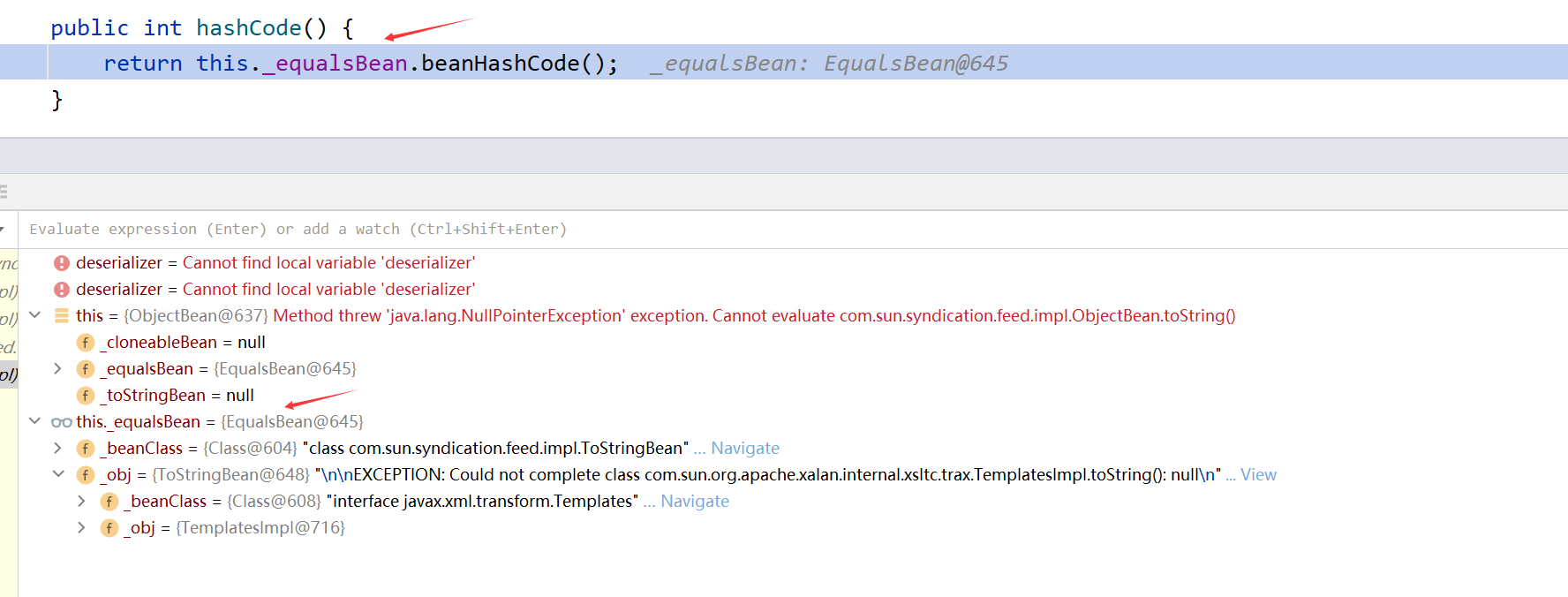Expand the _obj TemplatesImpl@716 node
Viewport: 1568px width, 597px height.
(81, 527)
